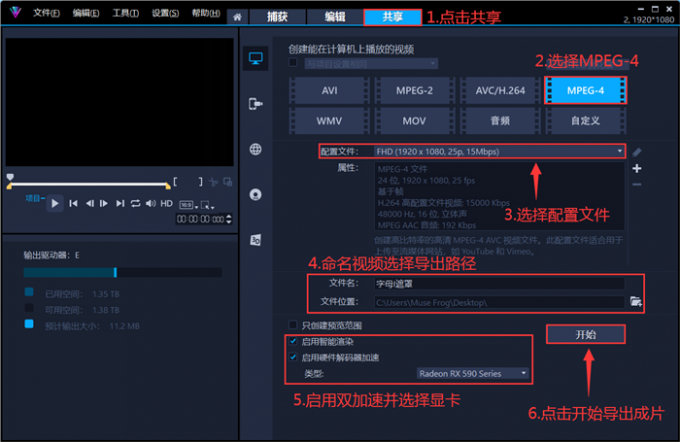Click the timecode stepper arrows
680x442 pixels.
[229, 219]
